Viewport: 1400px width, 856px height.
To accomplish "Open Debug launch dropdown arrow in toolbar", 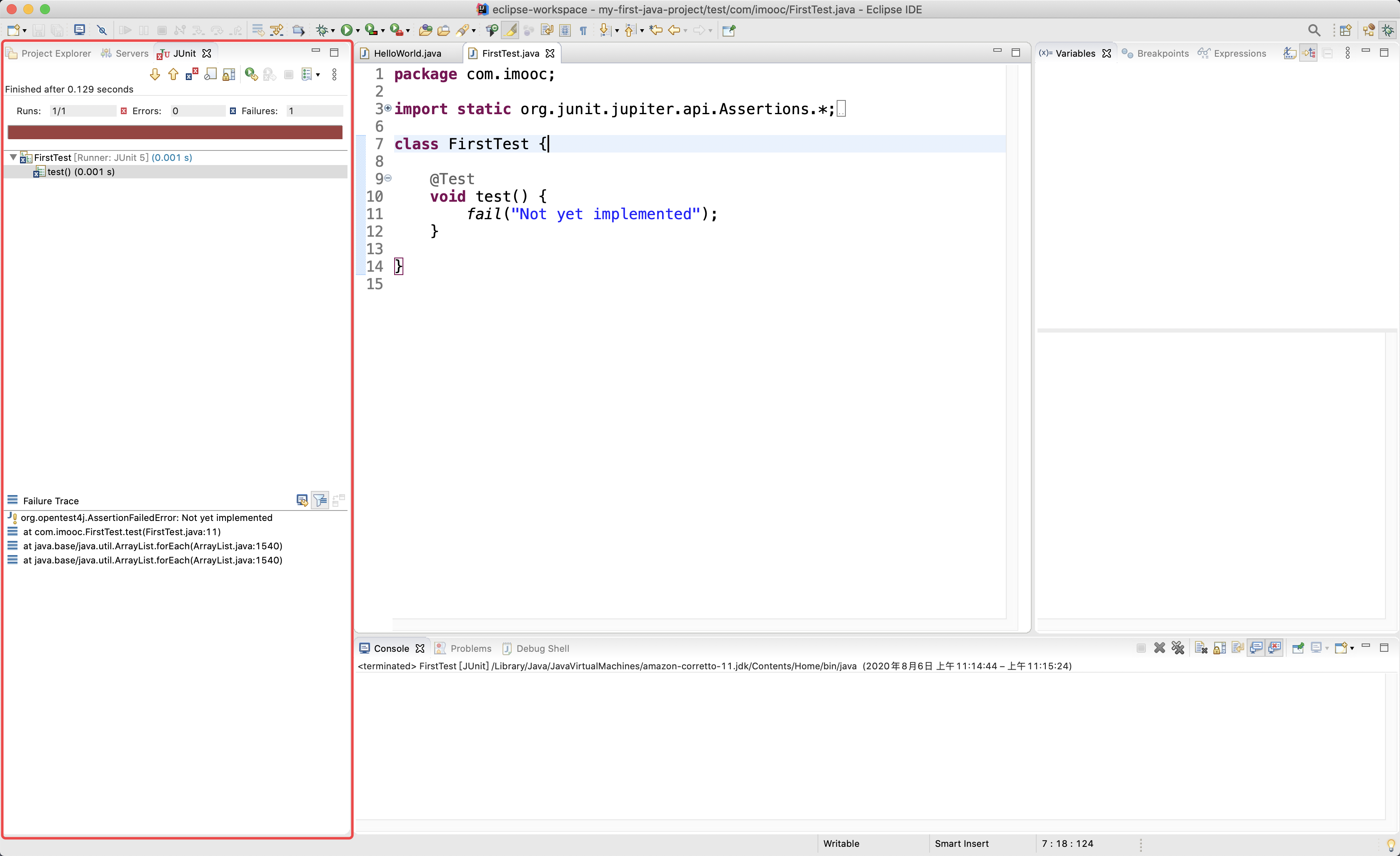I will pos(333,31).
